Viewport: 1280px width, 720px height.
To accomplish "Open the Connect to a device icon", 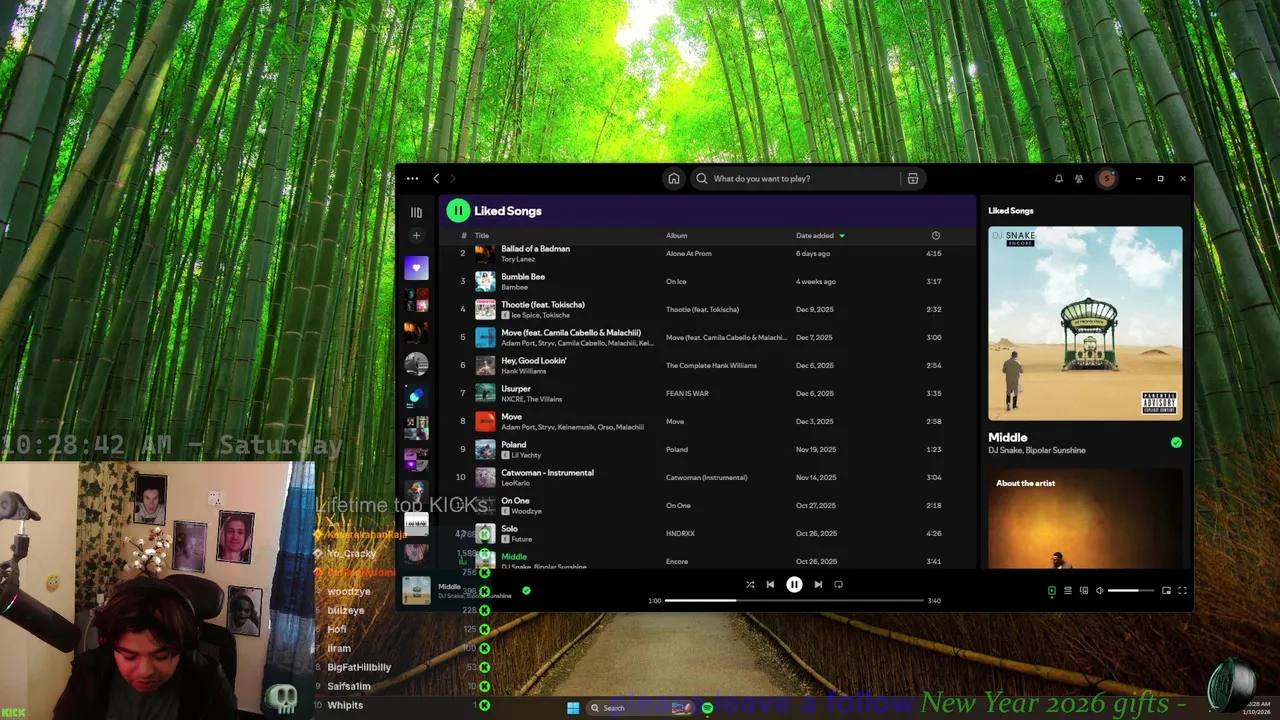I will (x=1083, y=591).
